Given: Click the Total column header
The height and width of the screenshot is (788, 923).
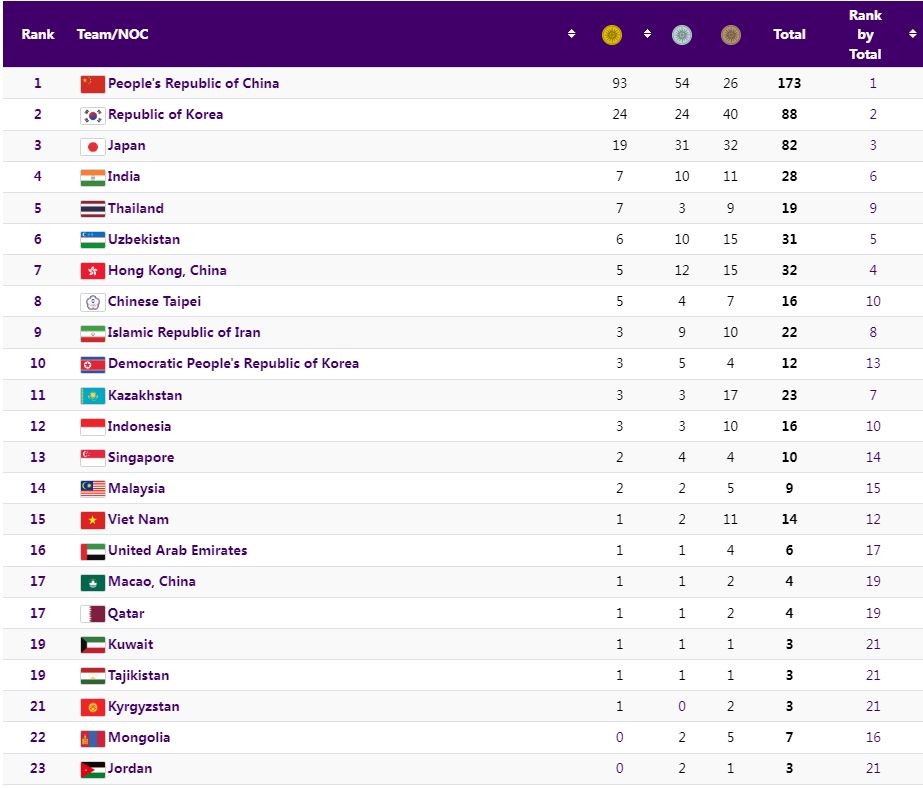Looking at the screenshot, I should click(789, 34).
